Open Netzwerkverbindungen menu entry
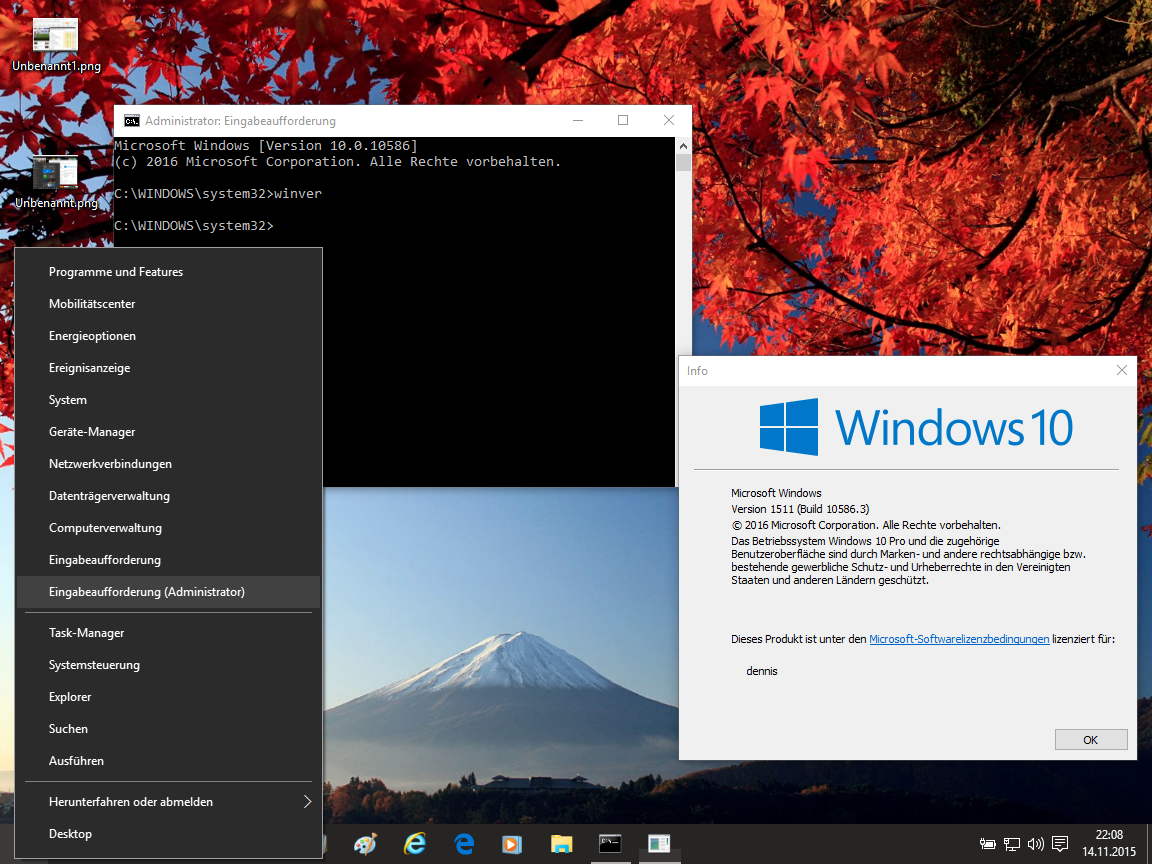Screen dimensions: 1152x864 168,464
